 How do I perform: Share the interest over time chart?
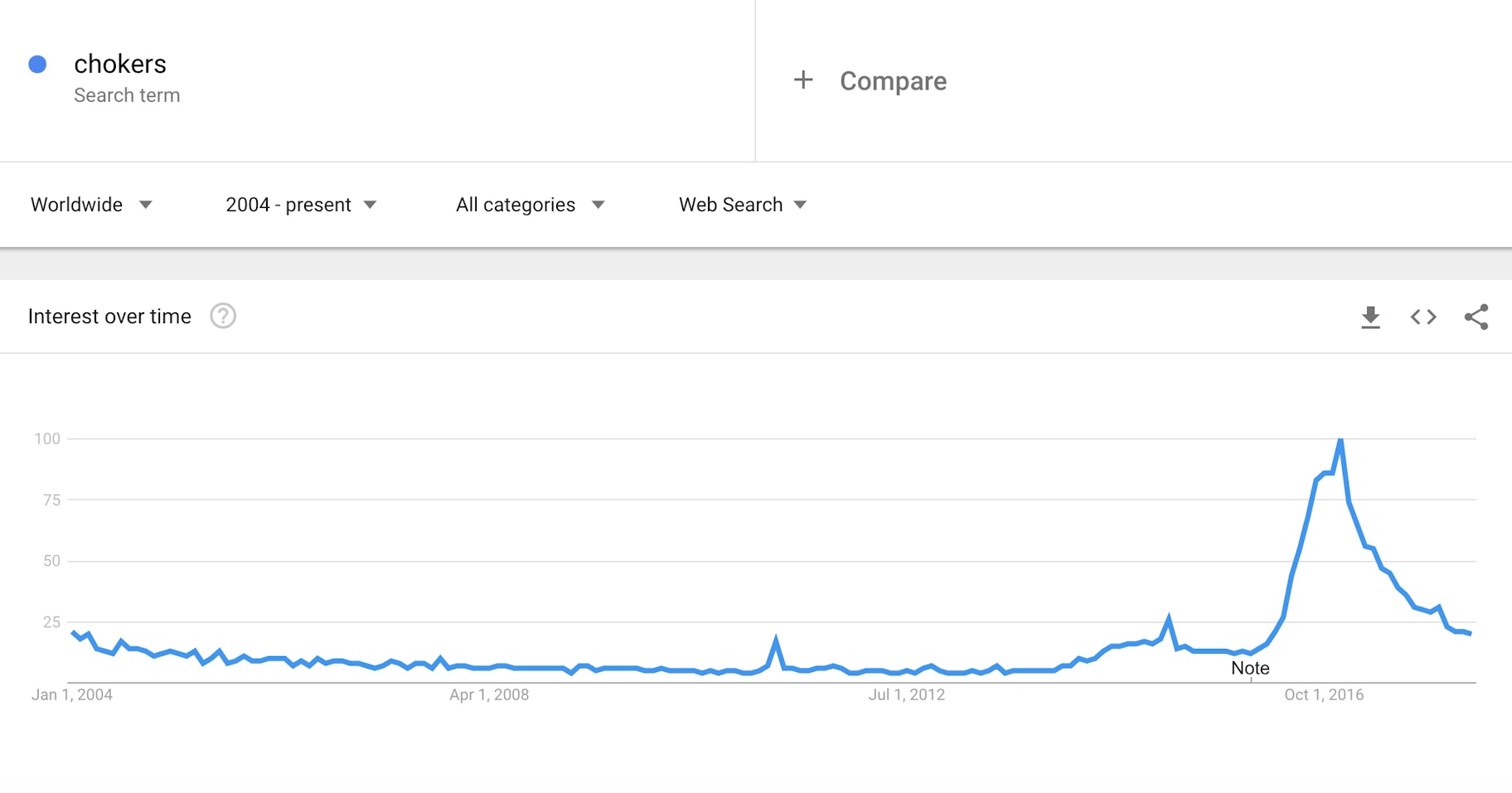click(1476, 317)
